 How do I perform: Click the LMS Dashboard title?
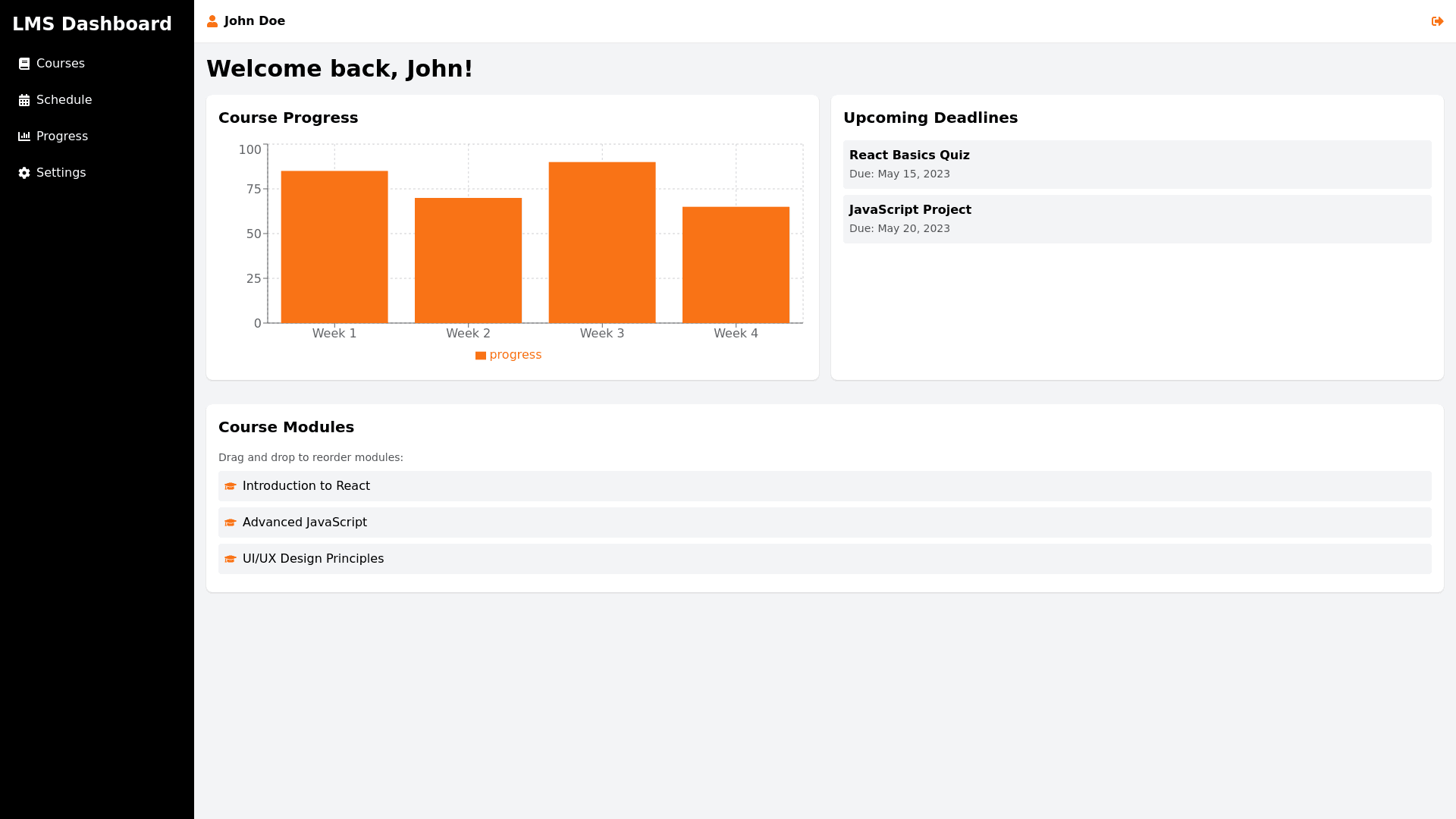click(92, 24)
